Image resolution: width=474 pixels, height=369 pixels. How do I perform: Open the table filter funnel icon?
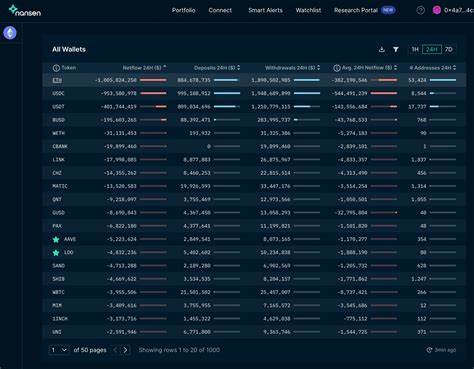tap(396, 49)
